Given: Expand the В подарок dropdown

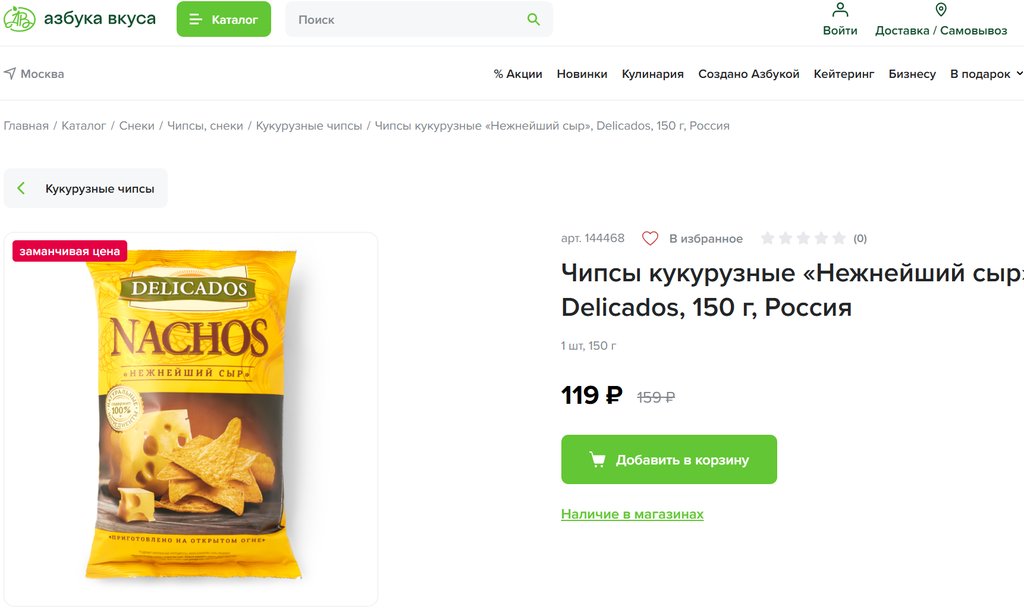Looking at the screenshot, I should pos(1018,74).
